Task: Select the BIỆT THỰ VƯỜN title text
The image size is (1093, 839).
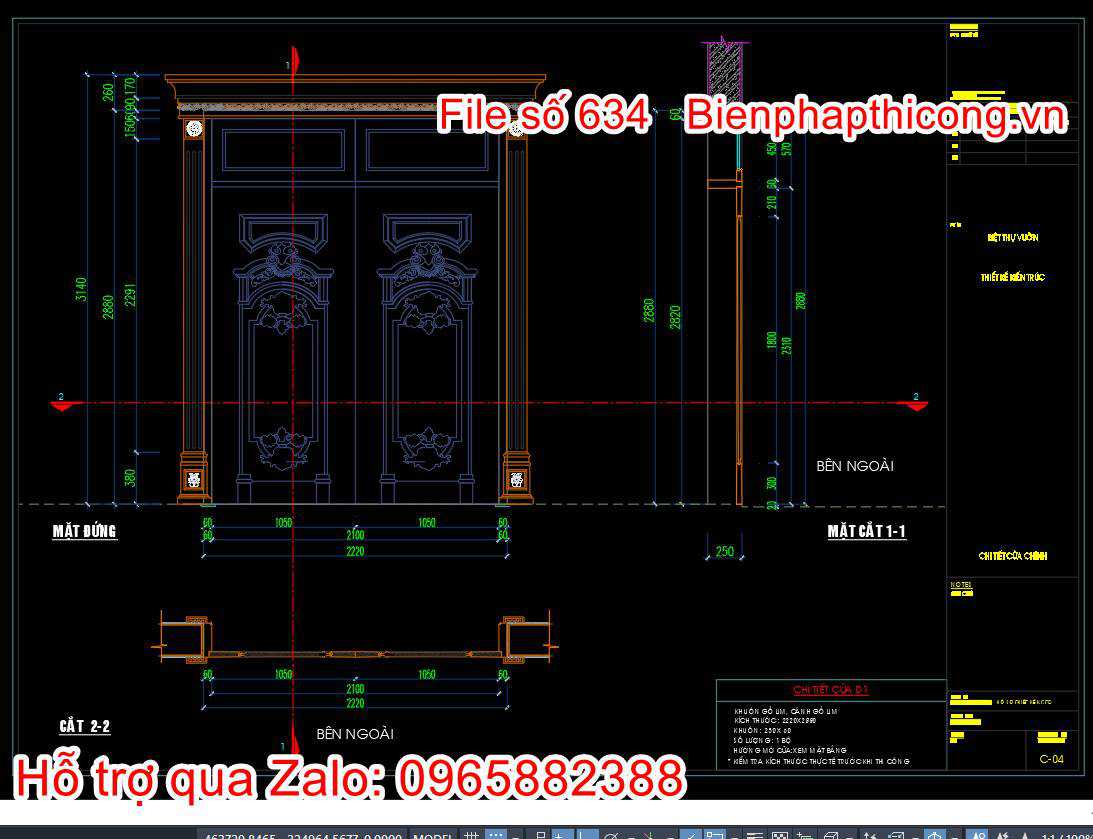Action: tap(1013, 238)
